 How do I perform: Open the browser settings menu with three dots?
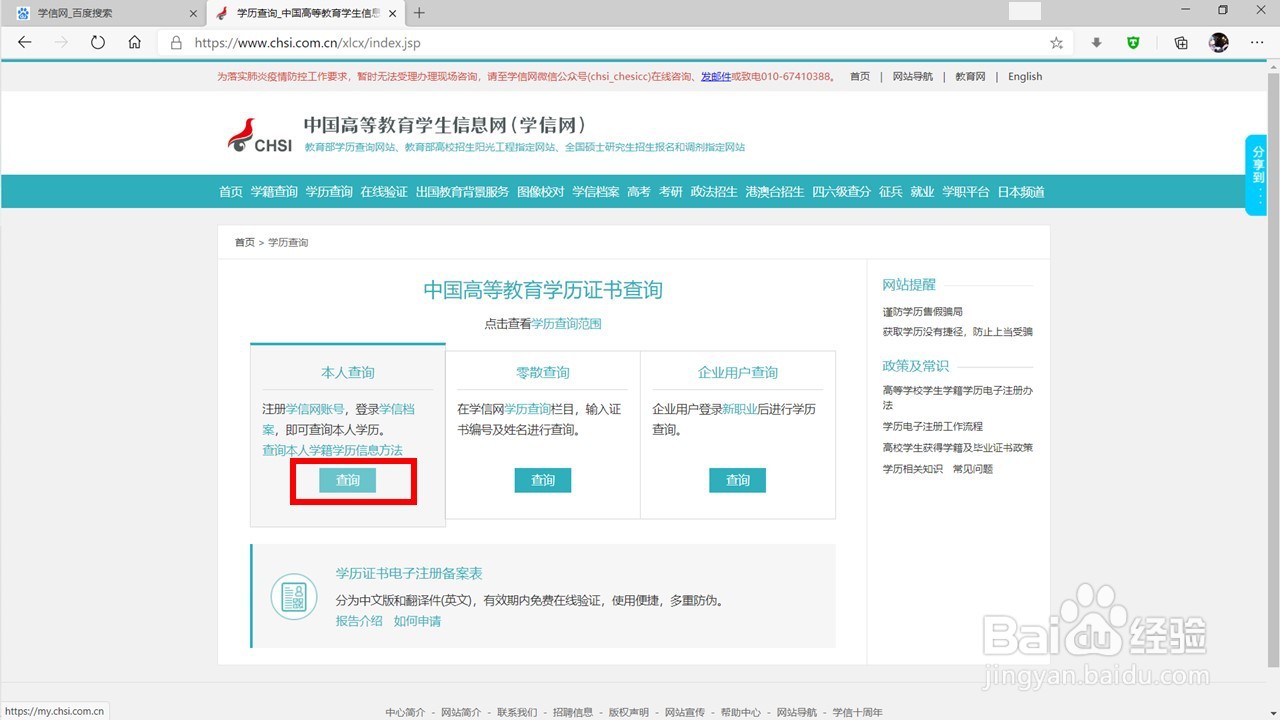point(1257,43)
